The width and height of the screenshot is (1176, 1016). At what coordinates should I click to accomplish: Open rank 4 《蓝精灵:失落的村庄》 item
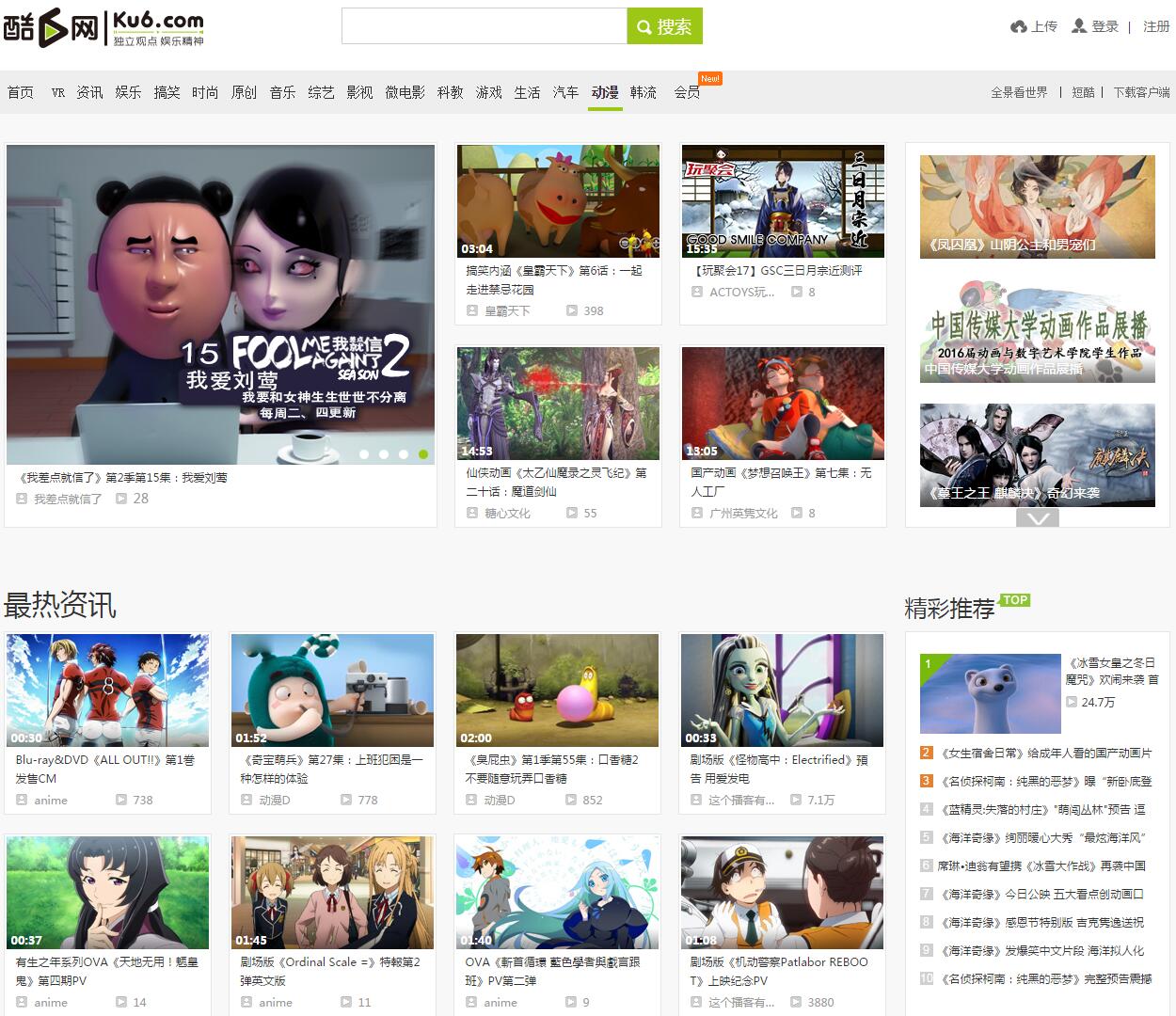[x=1042, y=809]
